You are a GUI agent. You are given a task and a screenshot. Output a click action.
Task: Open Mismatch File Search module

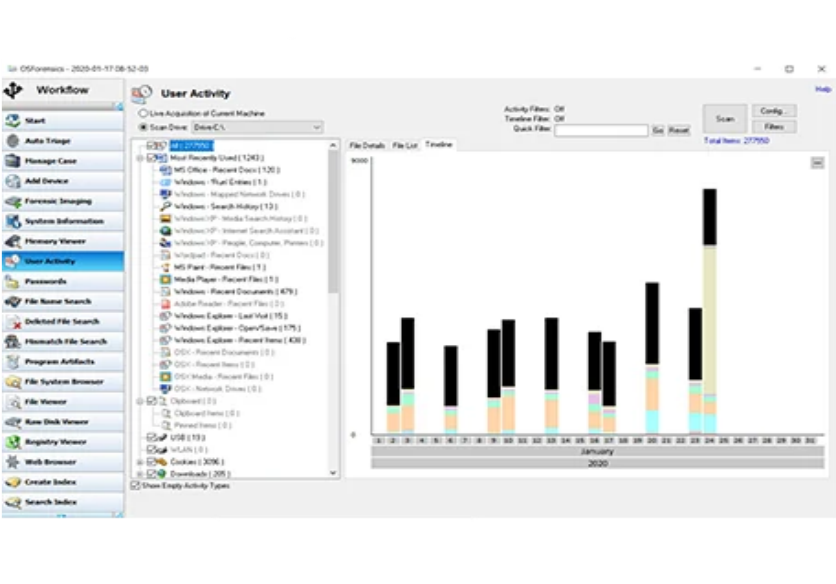coord(62,342)
